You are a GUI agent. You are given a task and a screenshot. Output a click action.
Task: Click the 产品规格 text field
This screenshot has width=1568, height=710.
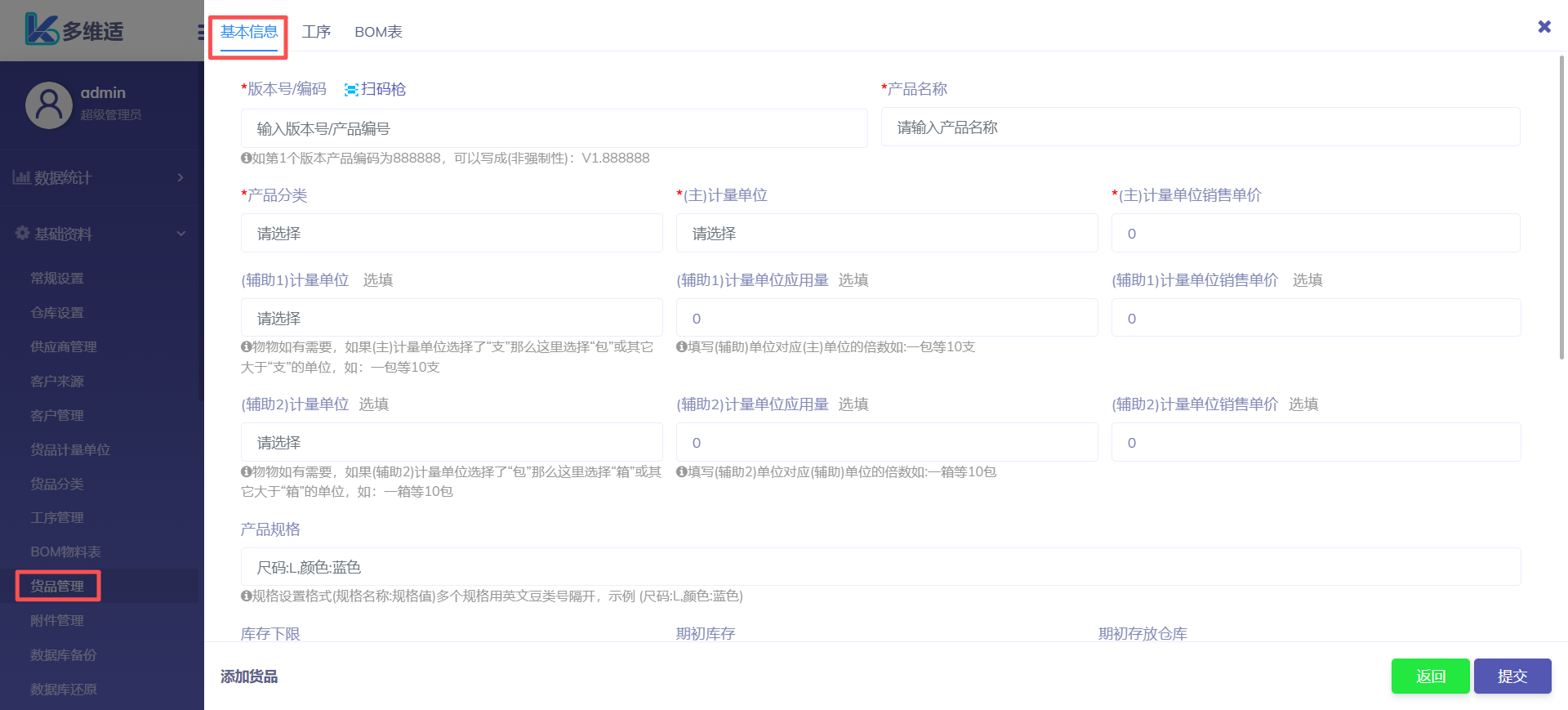coord(880,567)
